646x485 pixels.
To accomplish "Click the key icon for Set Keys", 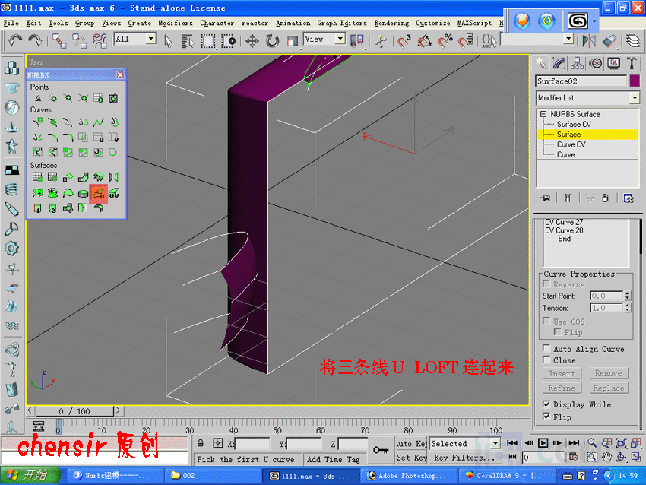I will click(x=380, y=450).
